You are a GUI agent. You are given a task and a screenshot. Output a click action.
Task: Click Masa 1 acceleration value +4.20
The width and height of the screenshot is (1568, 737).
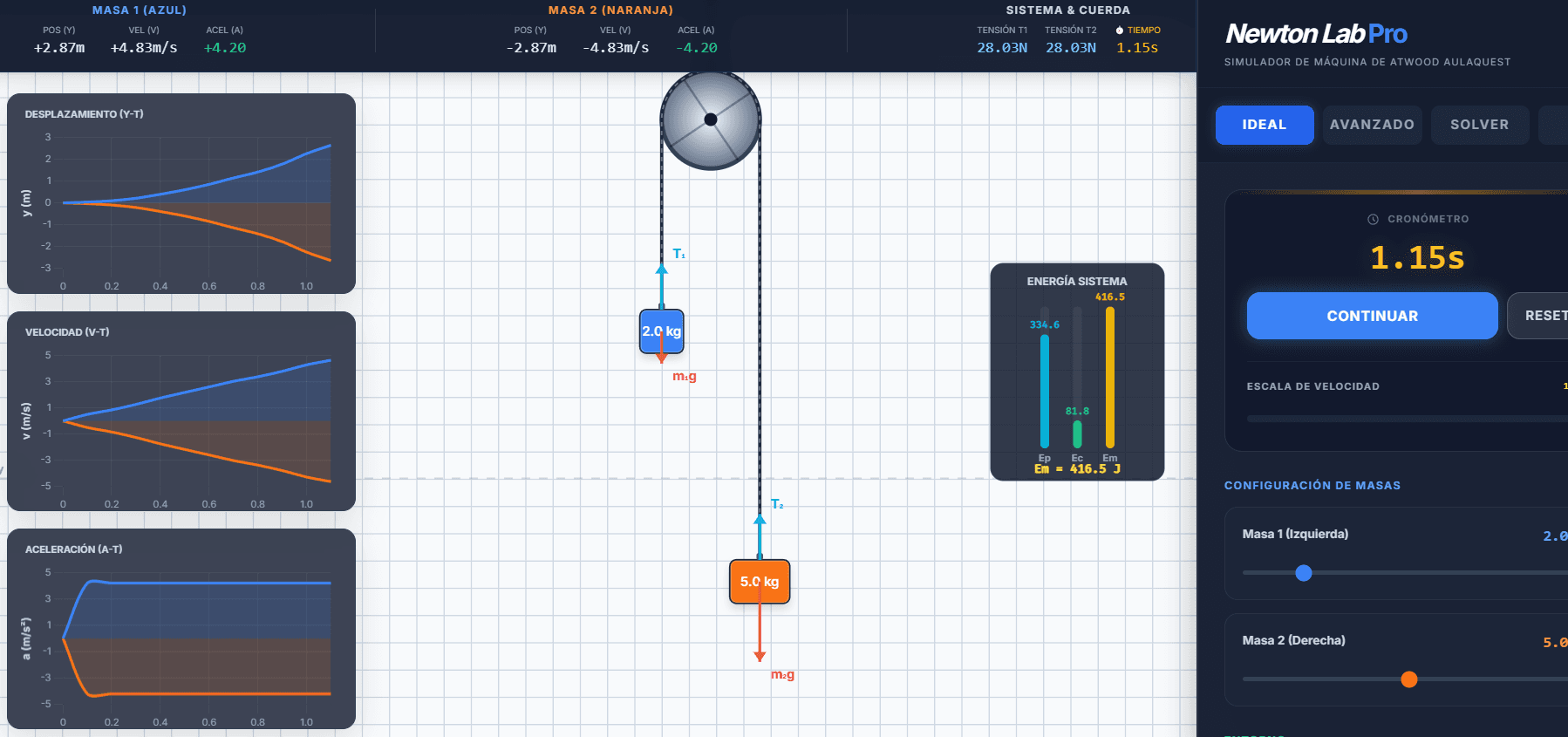tap(225, 48)
